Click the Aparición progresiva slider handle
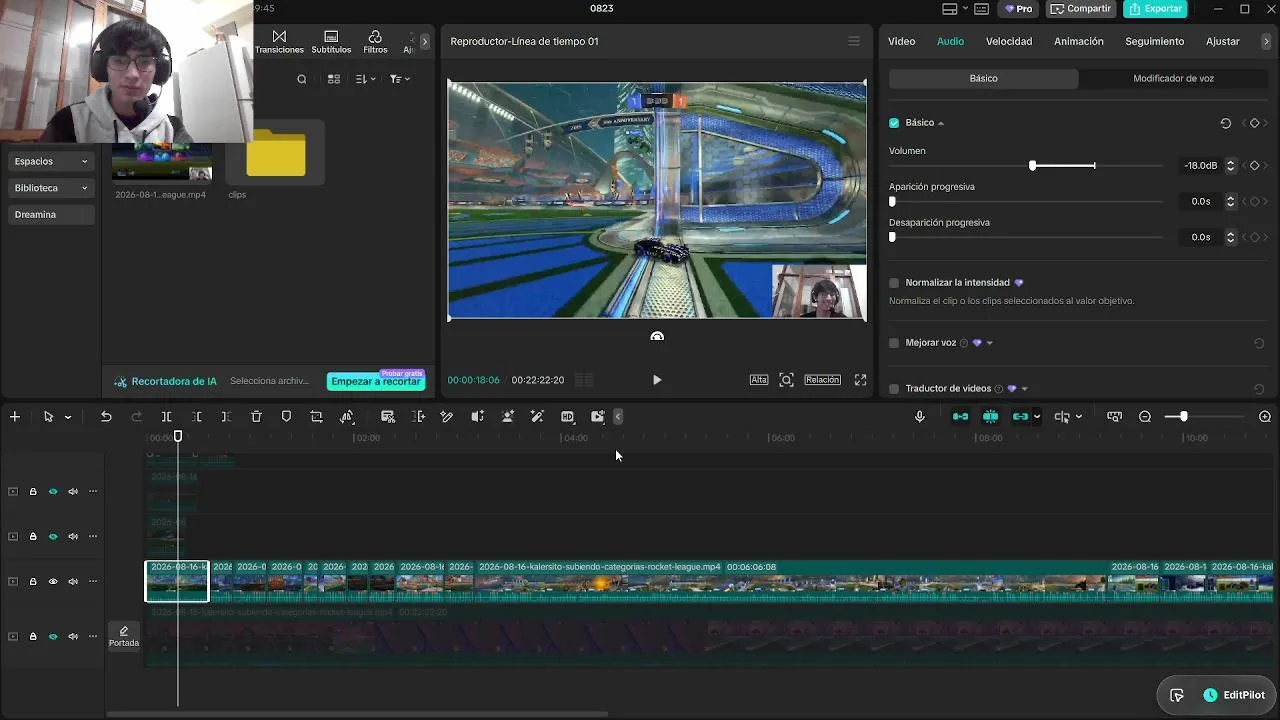This screenshot has height=720, width=1280. pyautogui.click(x=893, y=202)
